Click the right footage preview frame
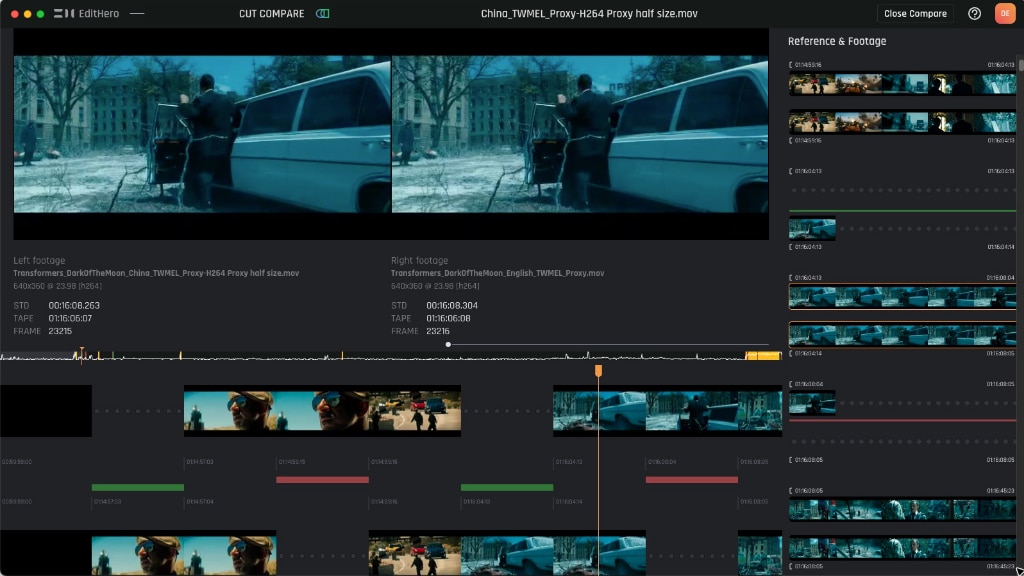 580,133
